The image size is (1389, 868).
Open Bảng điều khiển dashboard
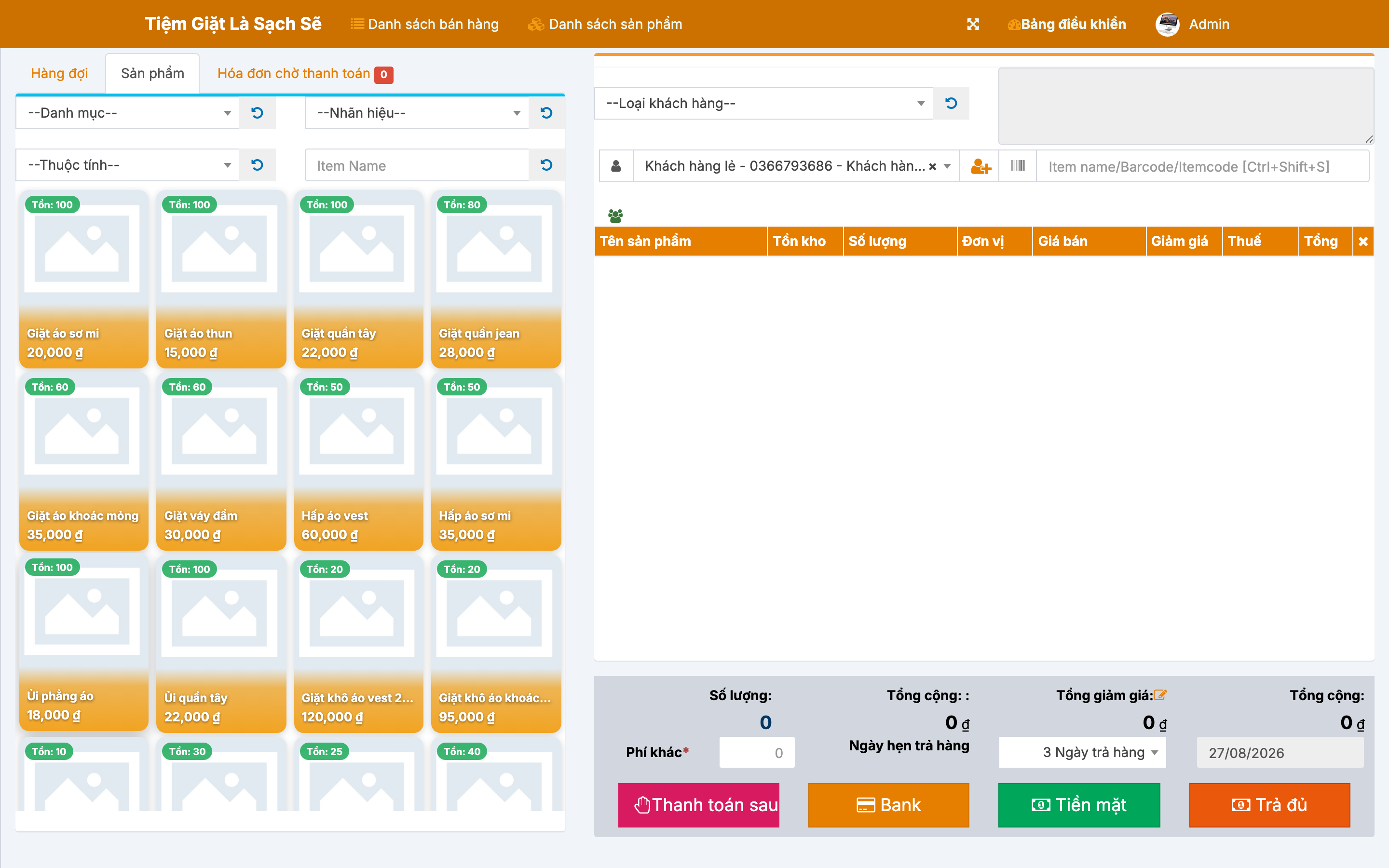(1066, 24)
